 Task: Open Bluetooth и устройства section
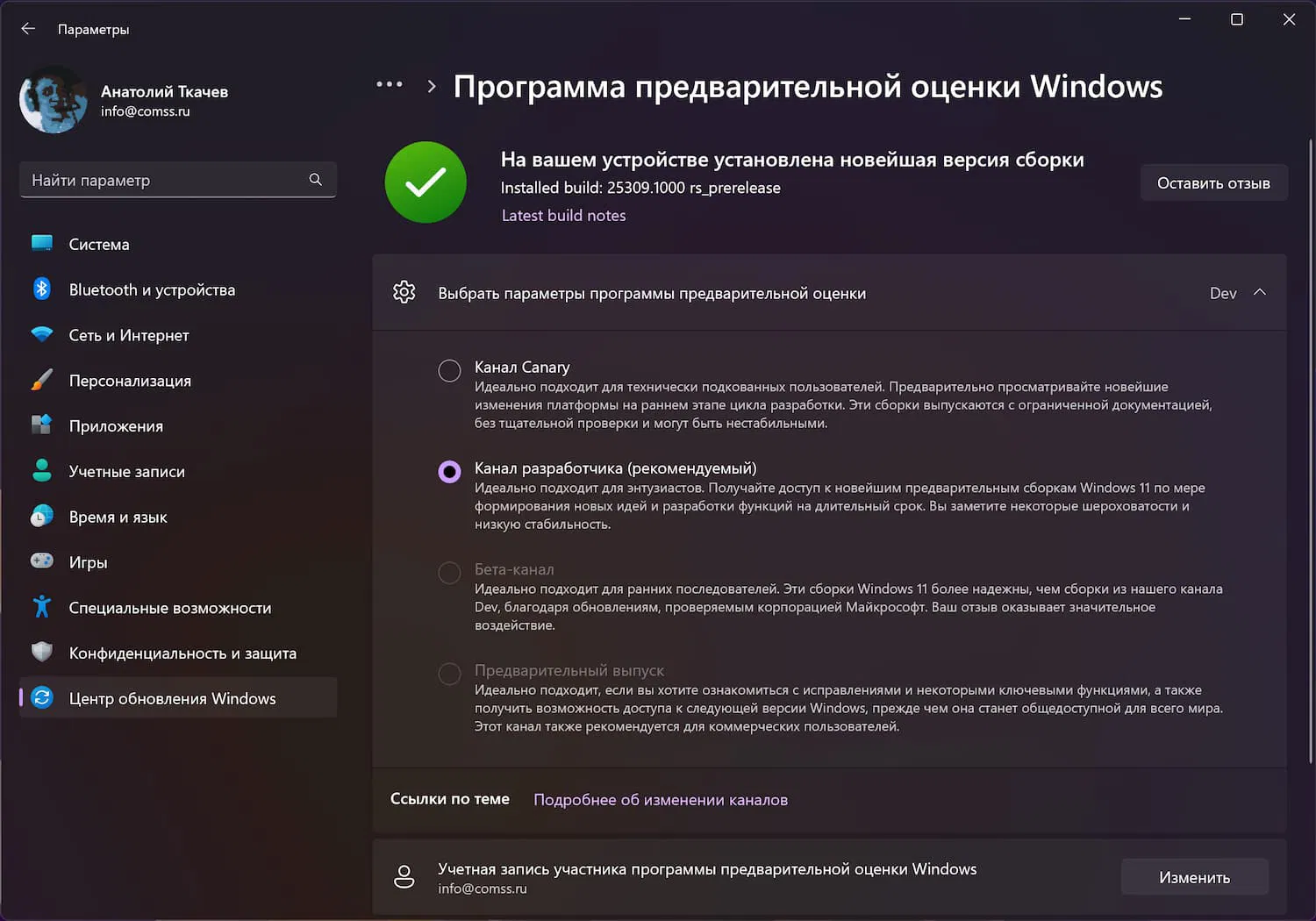178,289
